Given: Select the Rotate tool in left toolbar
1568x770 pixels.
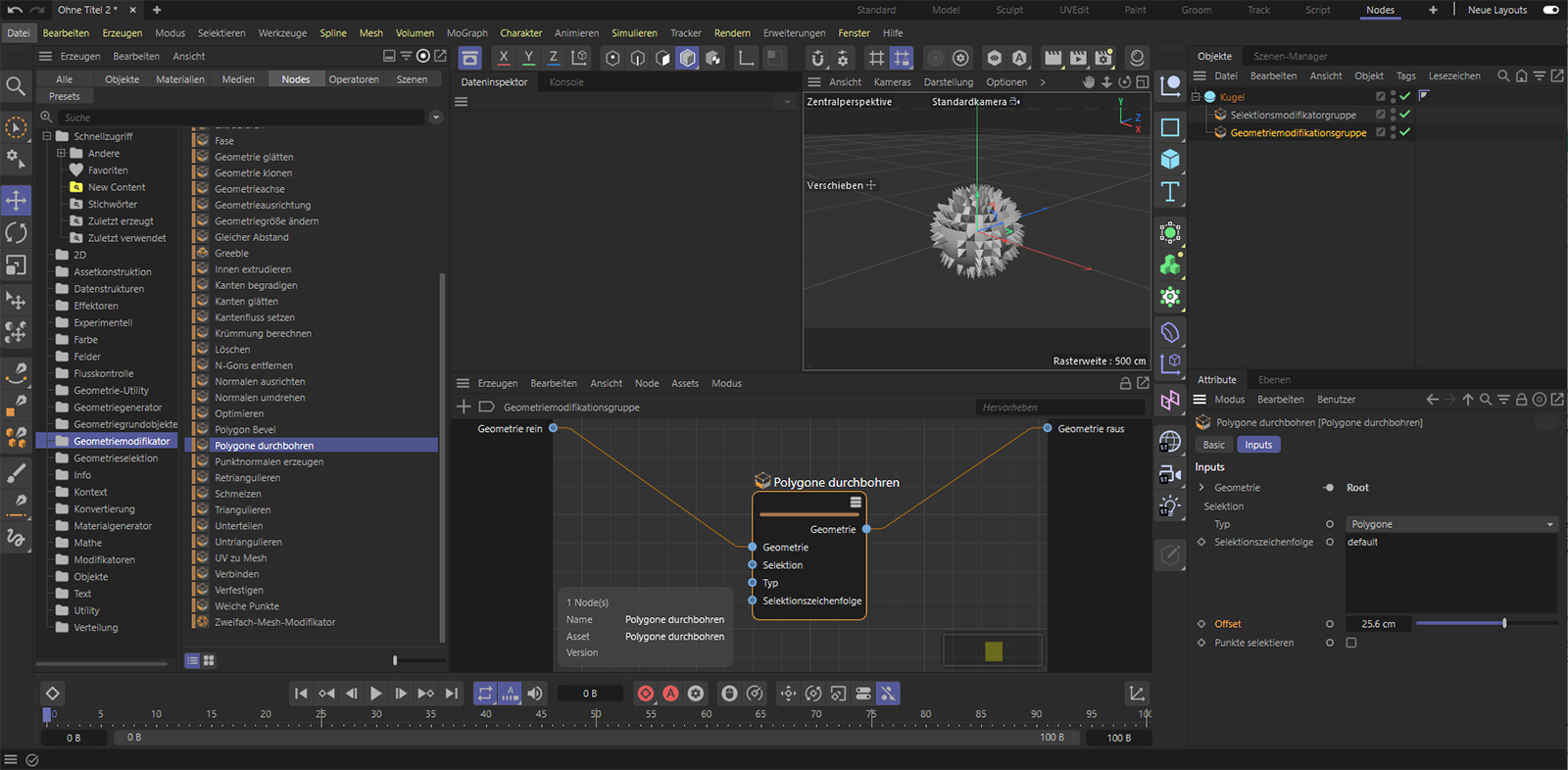Looking at the screenshot, I should pos(17,233).
